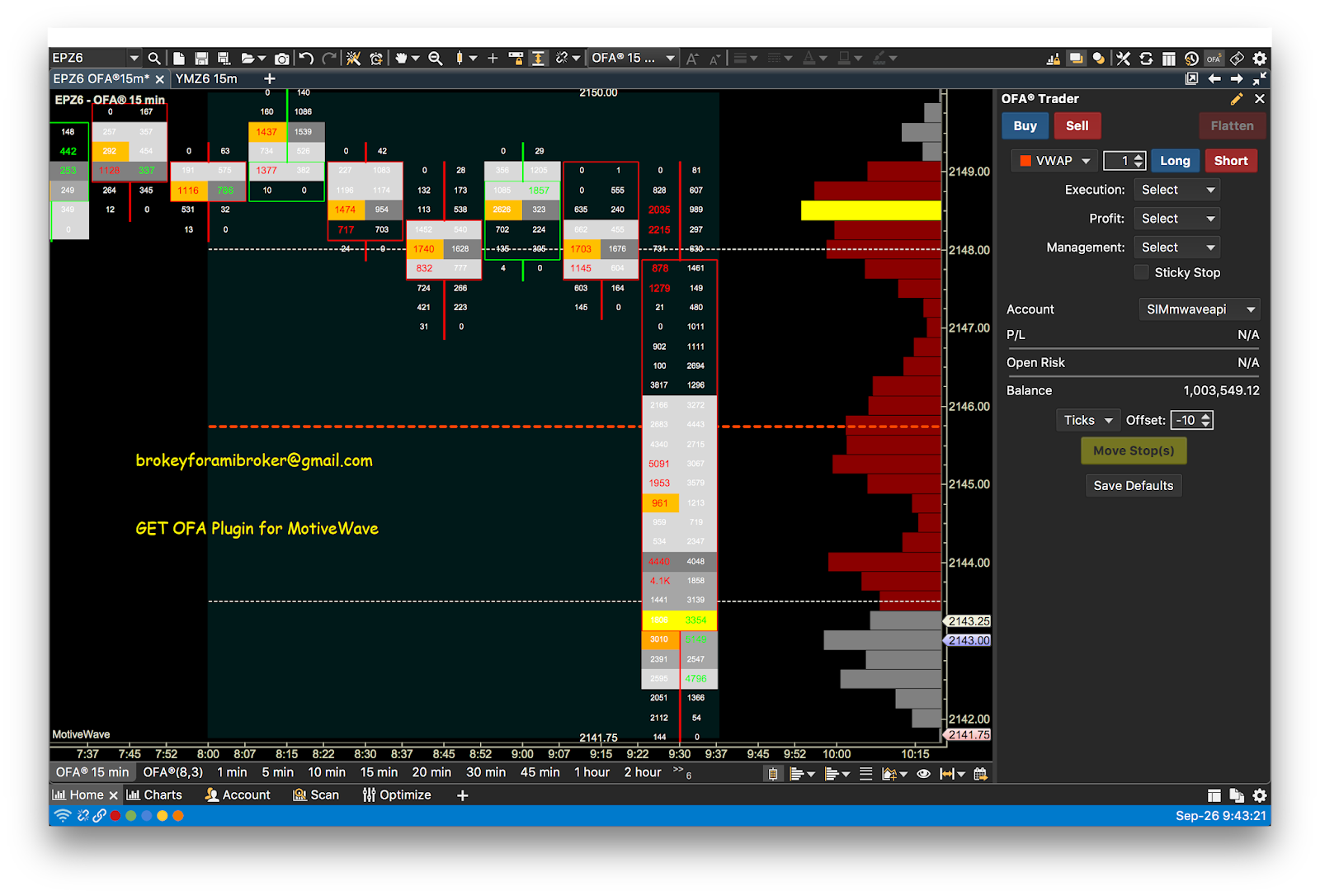Switch to the Account bottom tab
This screenshot has height=896, width=1320.
(x=238, y=795)
